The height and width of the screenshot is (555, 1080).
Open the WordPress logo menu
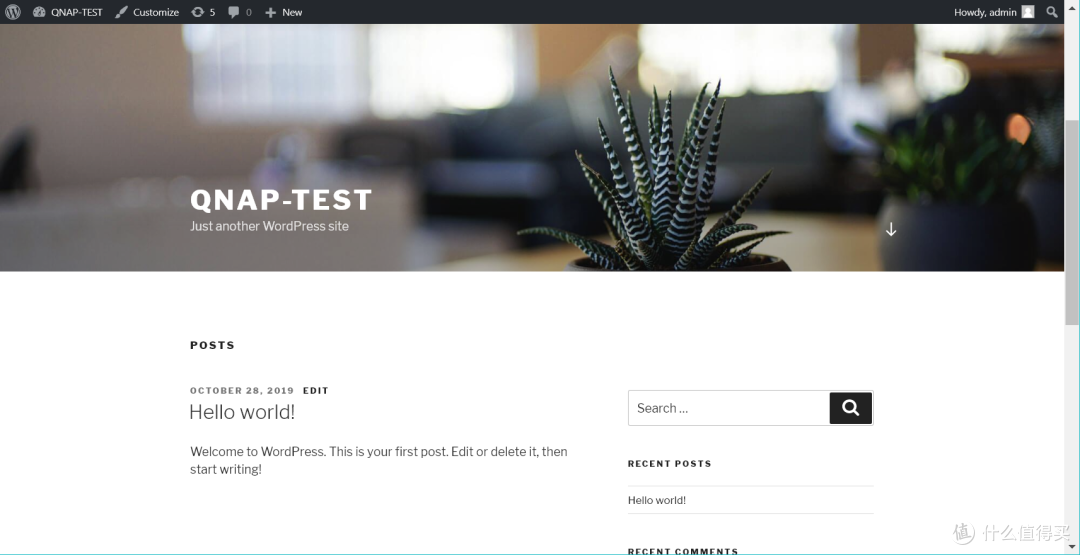click(12, 12)
